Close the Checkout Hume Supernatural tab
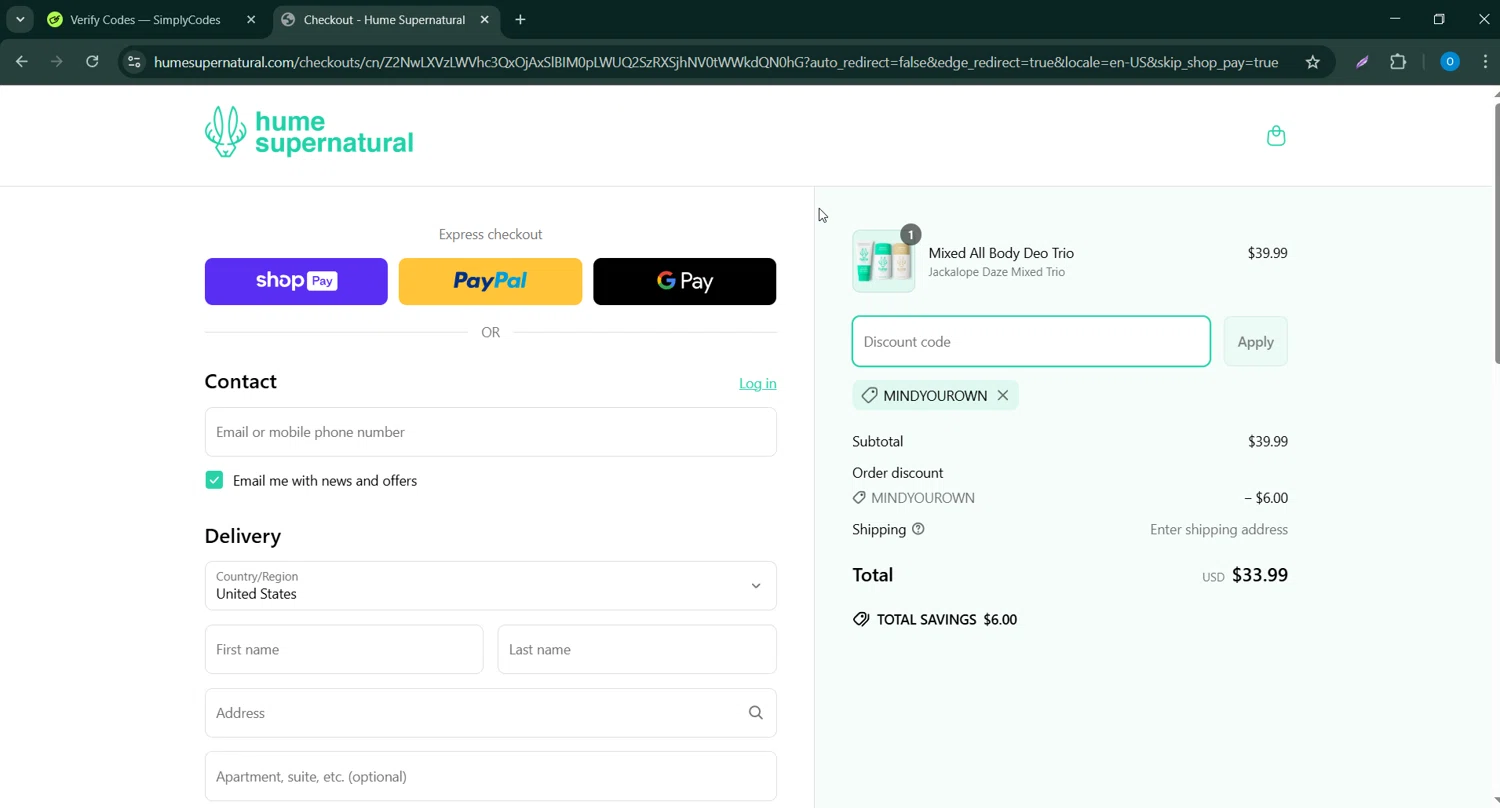 click(485, 20)
